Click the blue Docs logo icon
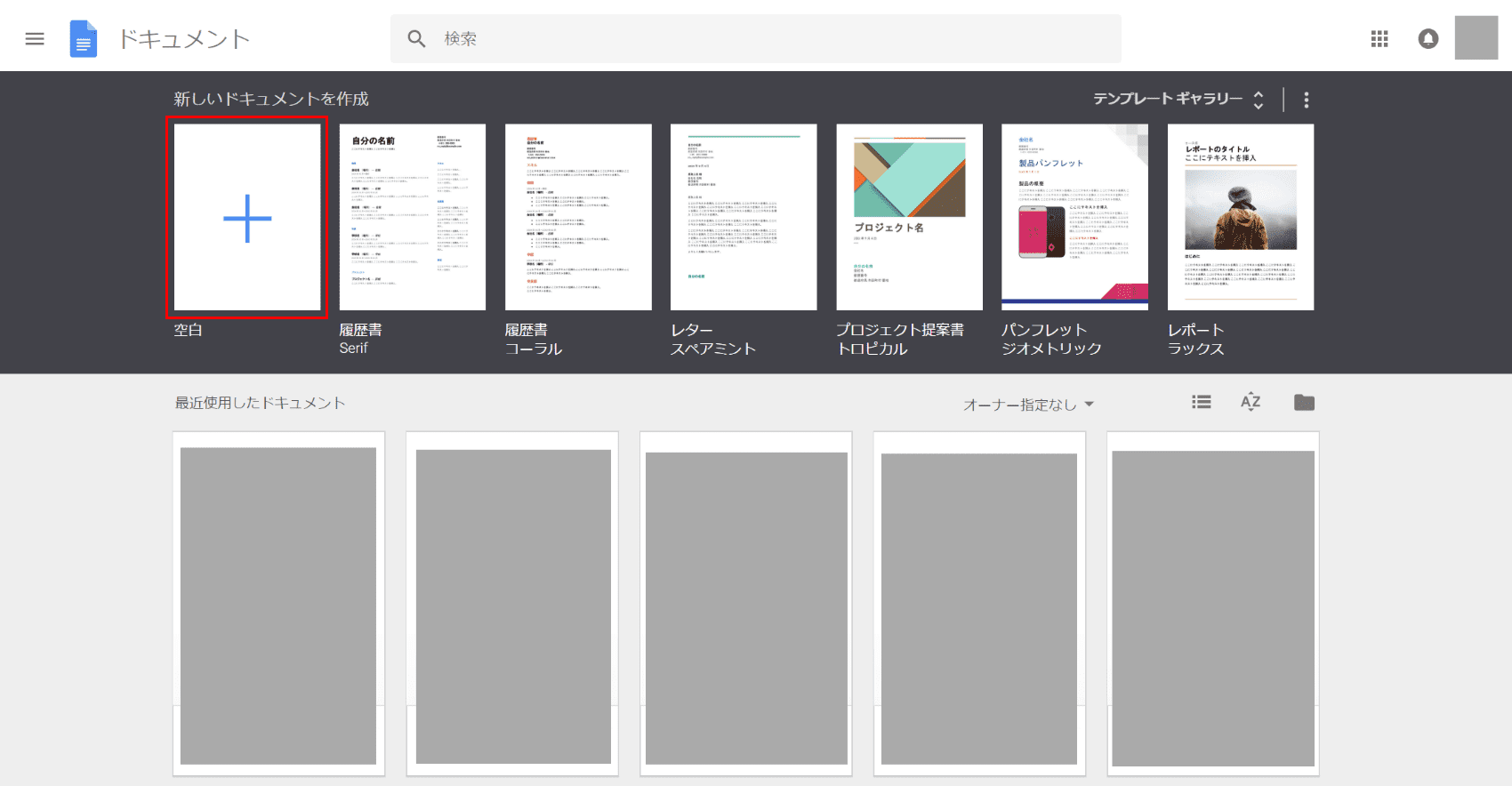This screenshot has height=786, width=1512. 84,39
